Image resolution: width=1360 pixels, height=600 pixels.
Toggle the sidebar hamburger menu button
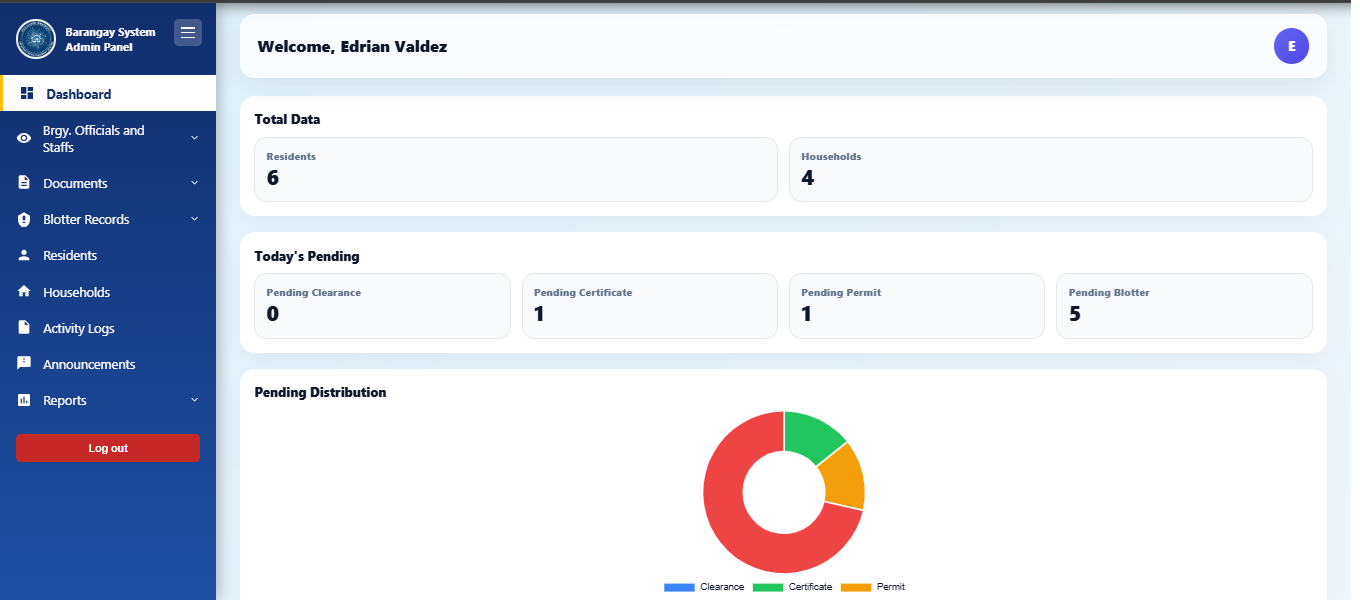pyautogui.click(x=188, y=33)
